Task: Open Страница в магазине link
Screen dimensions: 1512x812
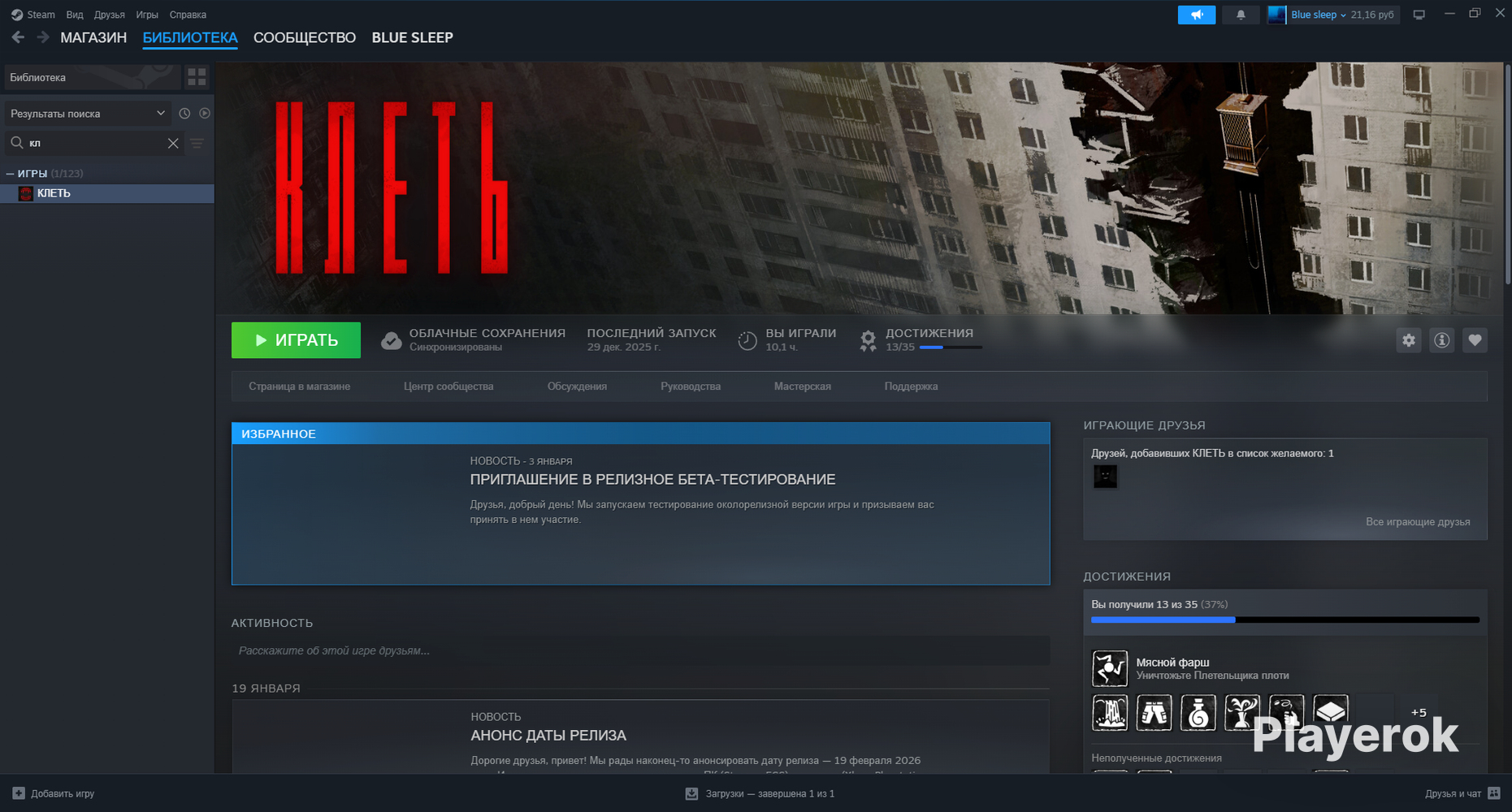Action: tap(299, 387)
